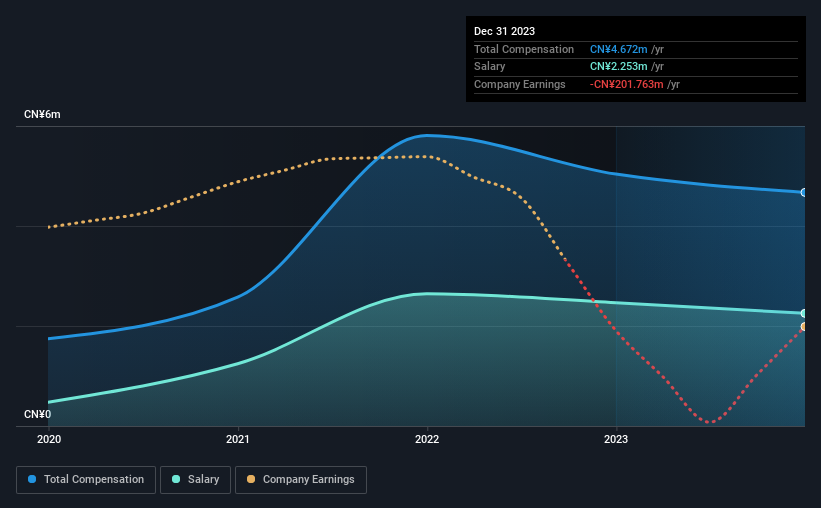Click the CN¥2.253m salary value
The width and height of the screenshot is (821, 508).
point(618,67)
